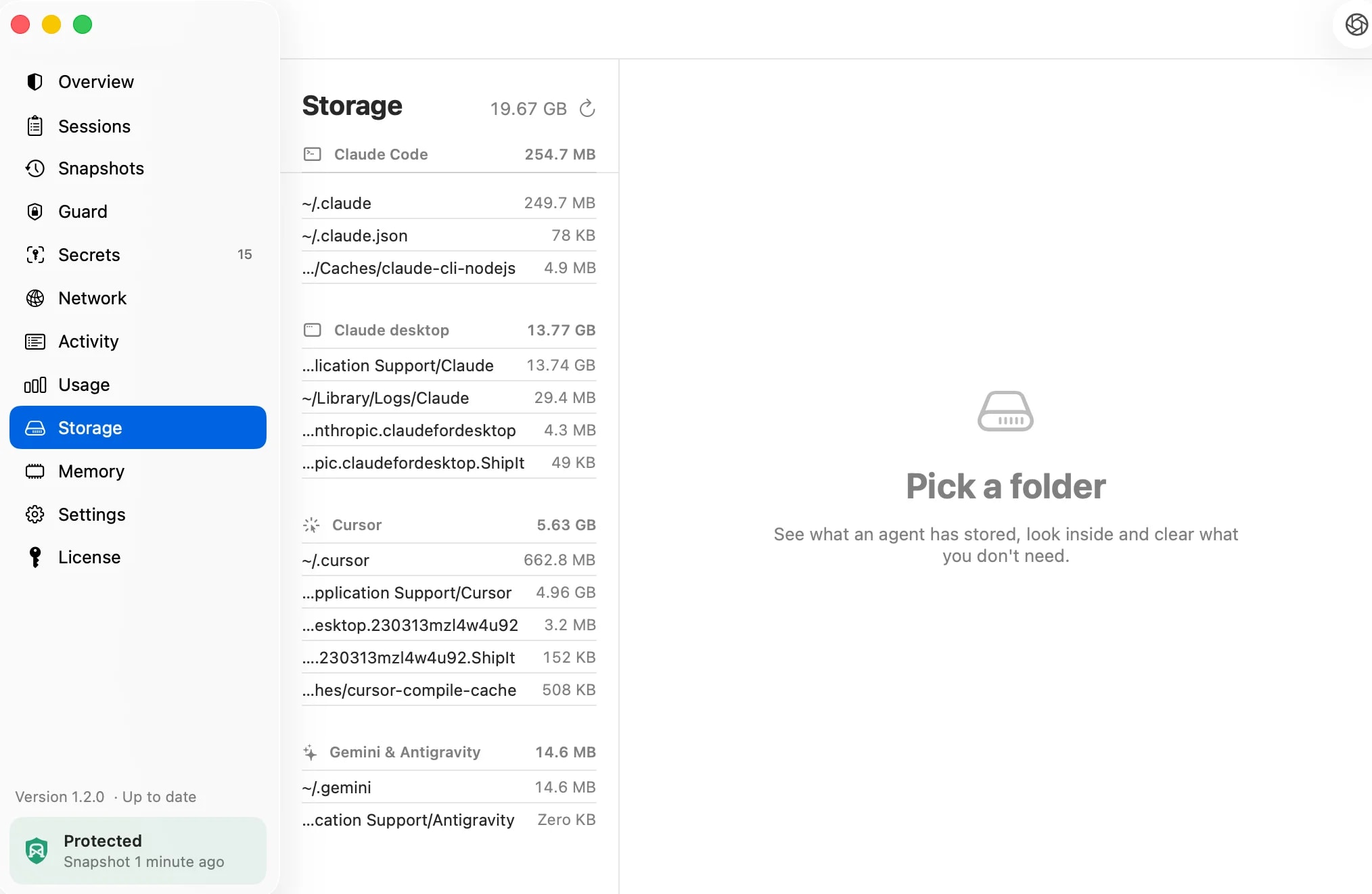Click the drive icon above Pick a folder
This screenshot has height=894, width=1372.
point(1005,410)
